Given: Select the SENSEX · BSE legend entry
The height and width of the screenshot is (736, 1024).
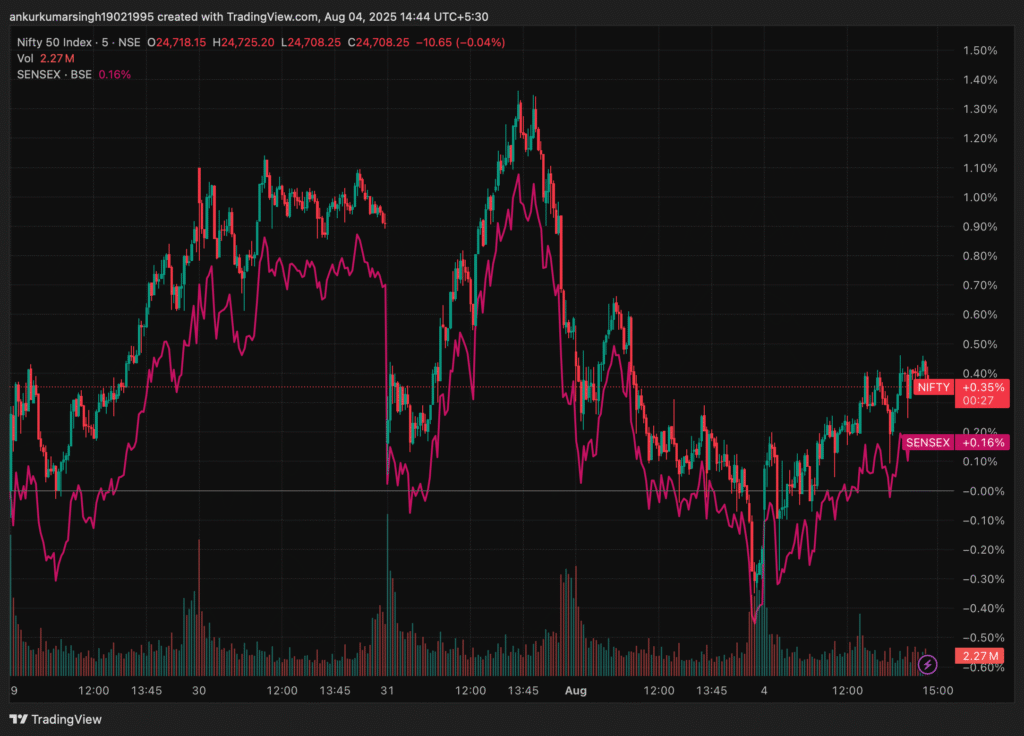Looking at the screenshot, I should click(55, 74).
